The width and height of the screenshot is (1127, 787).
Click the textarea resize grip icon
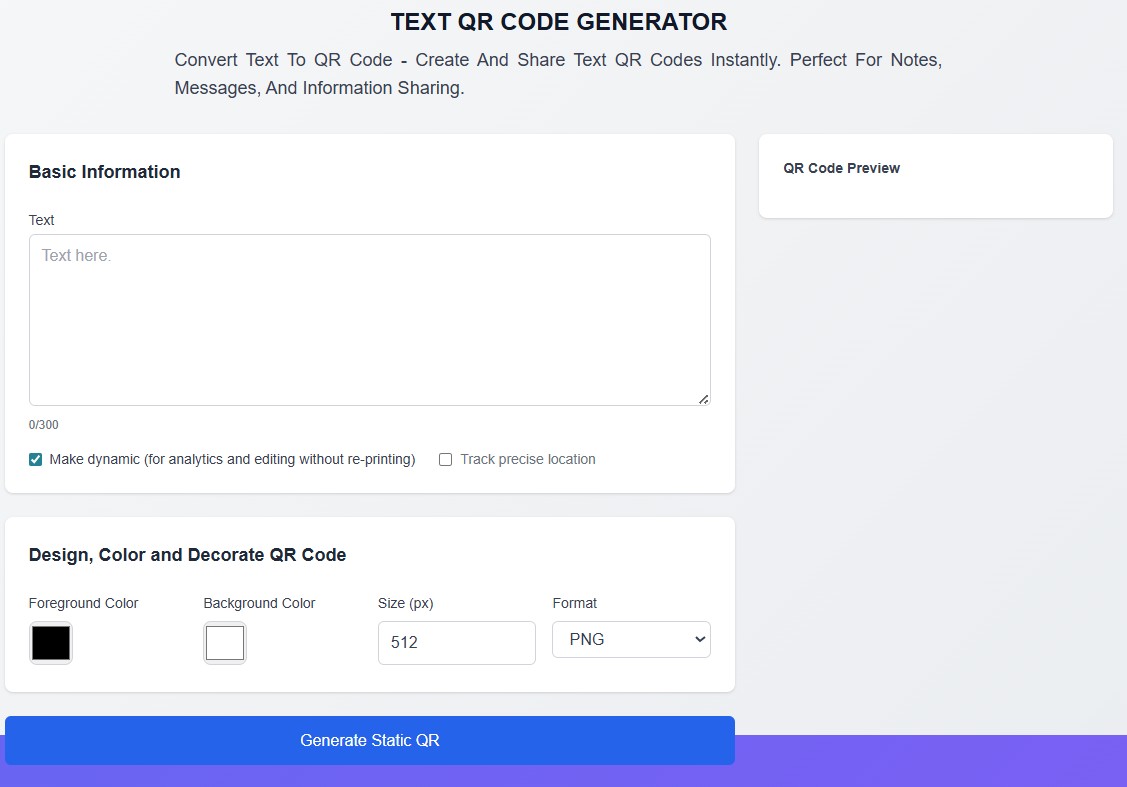pos(704,399)
